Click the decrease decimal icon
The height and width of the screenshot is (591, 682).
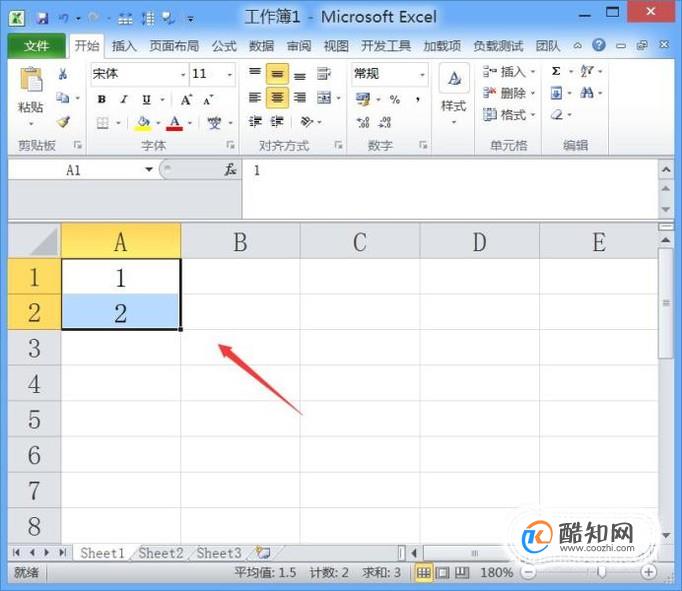385,123
